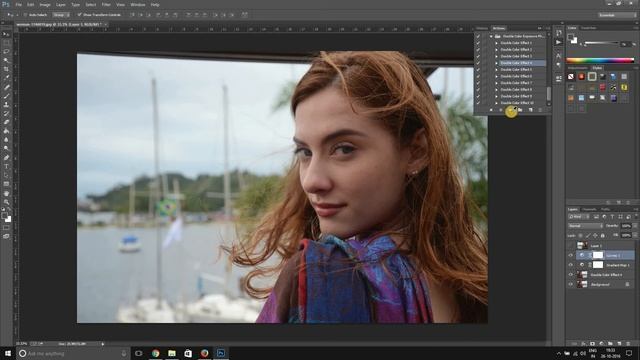
Task: Select the Hand tool
Action: (x=6, y=193)
